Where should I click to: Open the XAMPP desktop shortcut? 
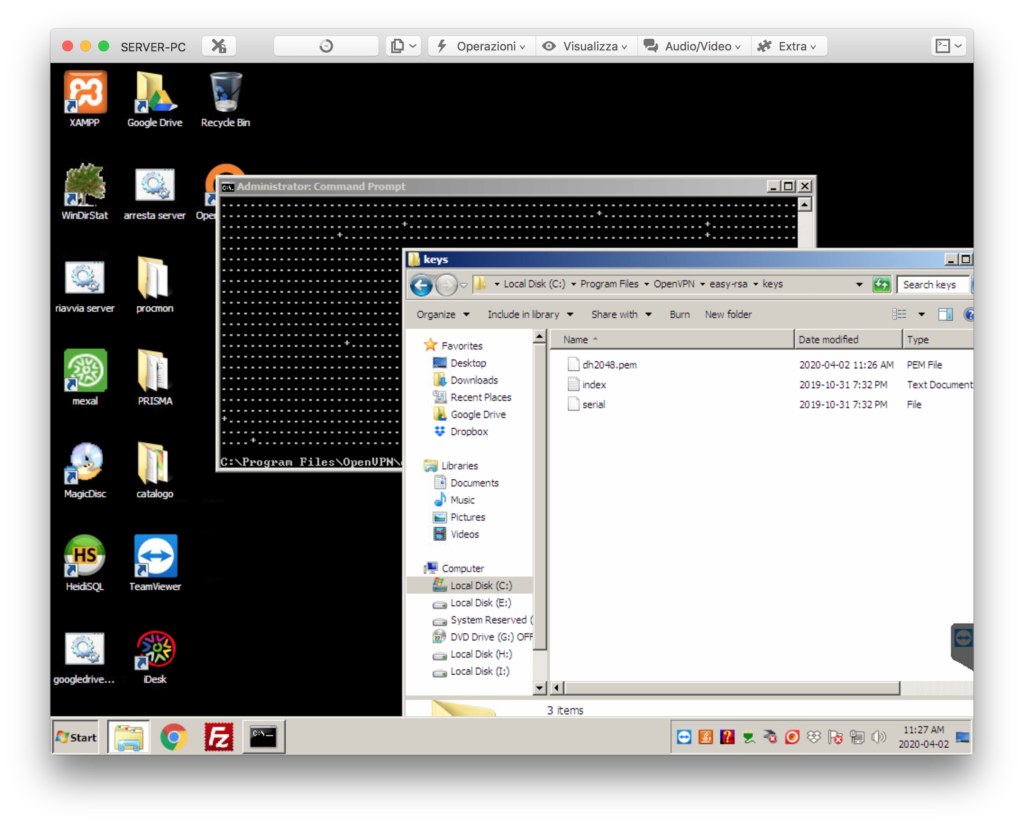click(84, 99)
